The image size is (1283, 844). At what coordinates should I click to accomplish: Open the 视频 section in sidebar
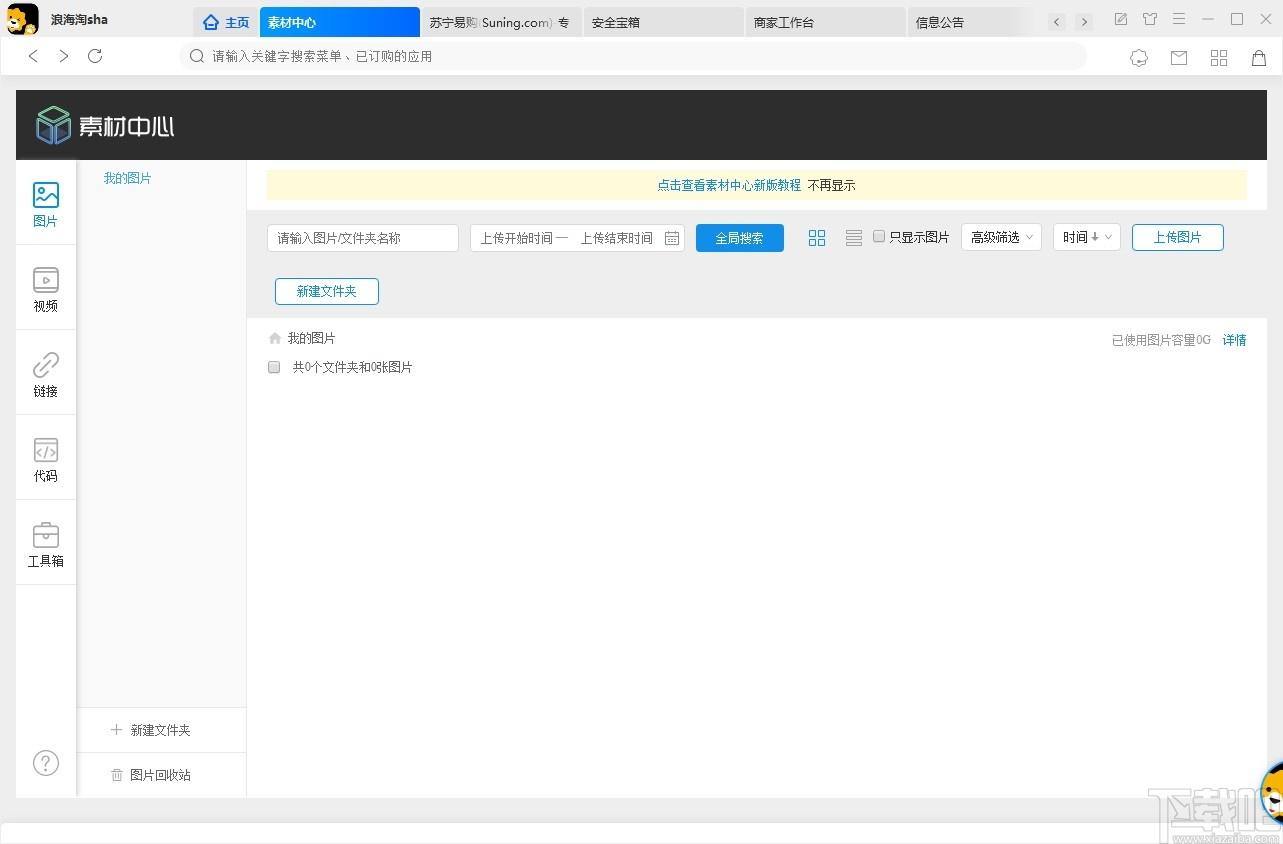(x=46, y=289)
